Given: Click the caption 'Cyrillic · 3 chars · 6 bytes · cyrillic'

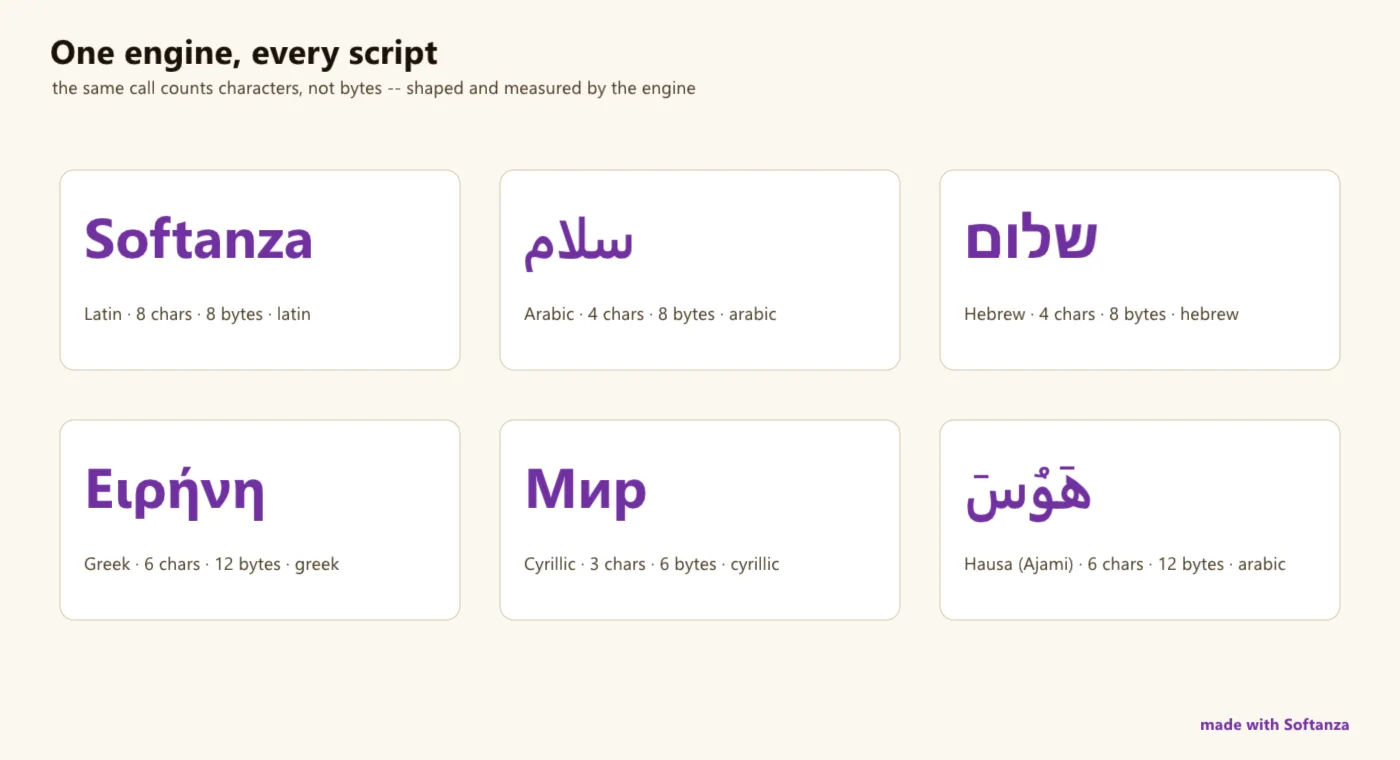Looking at the screenshot, I should click(652, 564).
